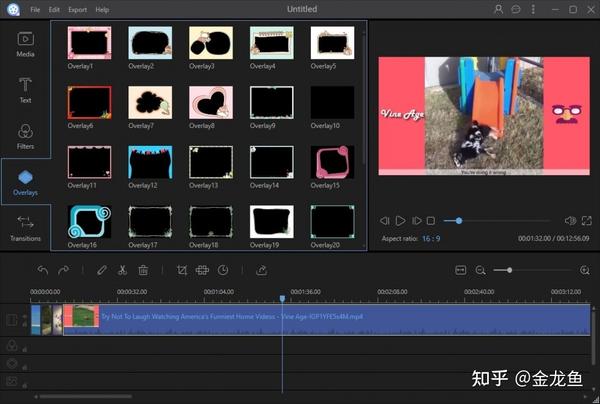Open the Mosaic tool
This screenshot has height=404, width=600.
(x=202, y=270)
